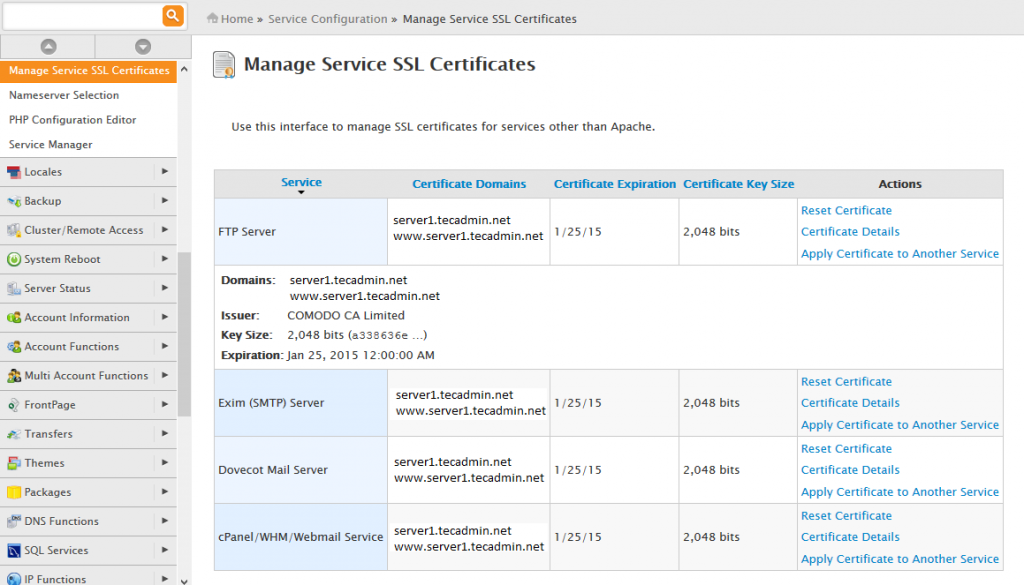Viewport: 1024px width, 585px height.
Task: Click the search input field
Action: (82, 15)
